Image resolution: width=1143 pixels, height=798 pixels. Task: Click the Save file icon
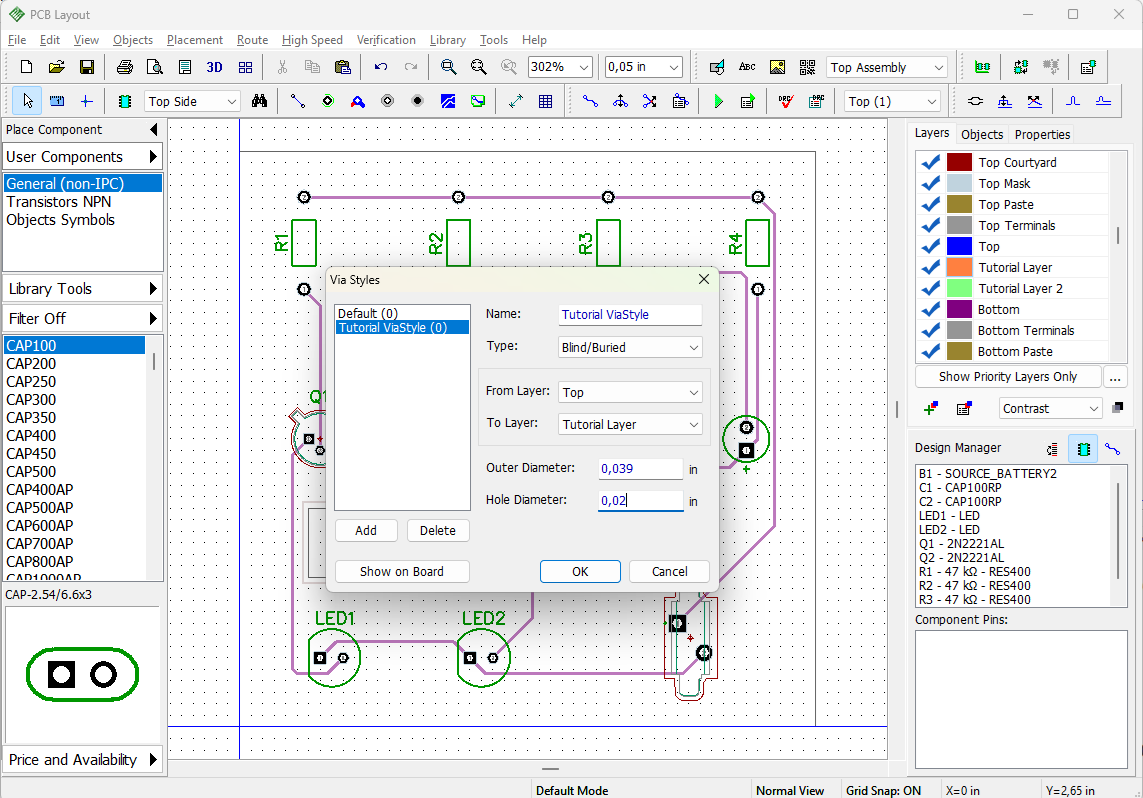tap(87, 67)
